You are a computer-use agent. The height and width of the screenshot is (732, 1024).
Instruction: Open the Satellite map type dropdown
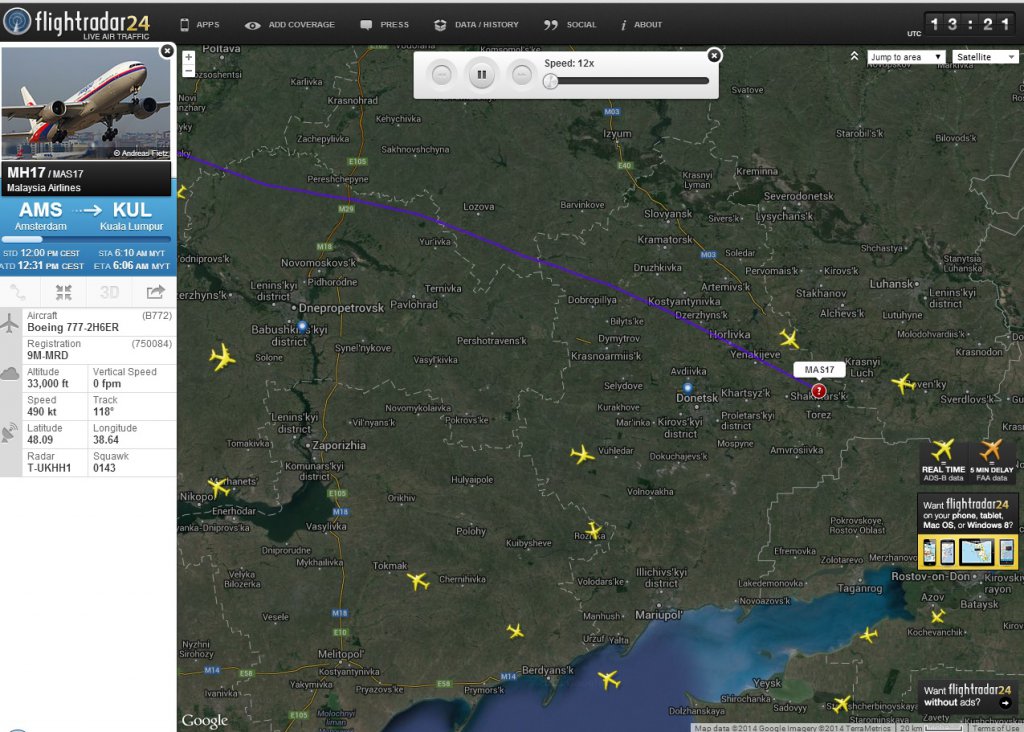coord(985,57)
